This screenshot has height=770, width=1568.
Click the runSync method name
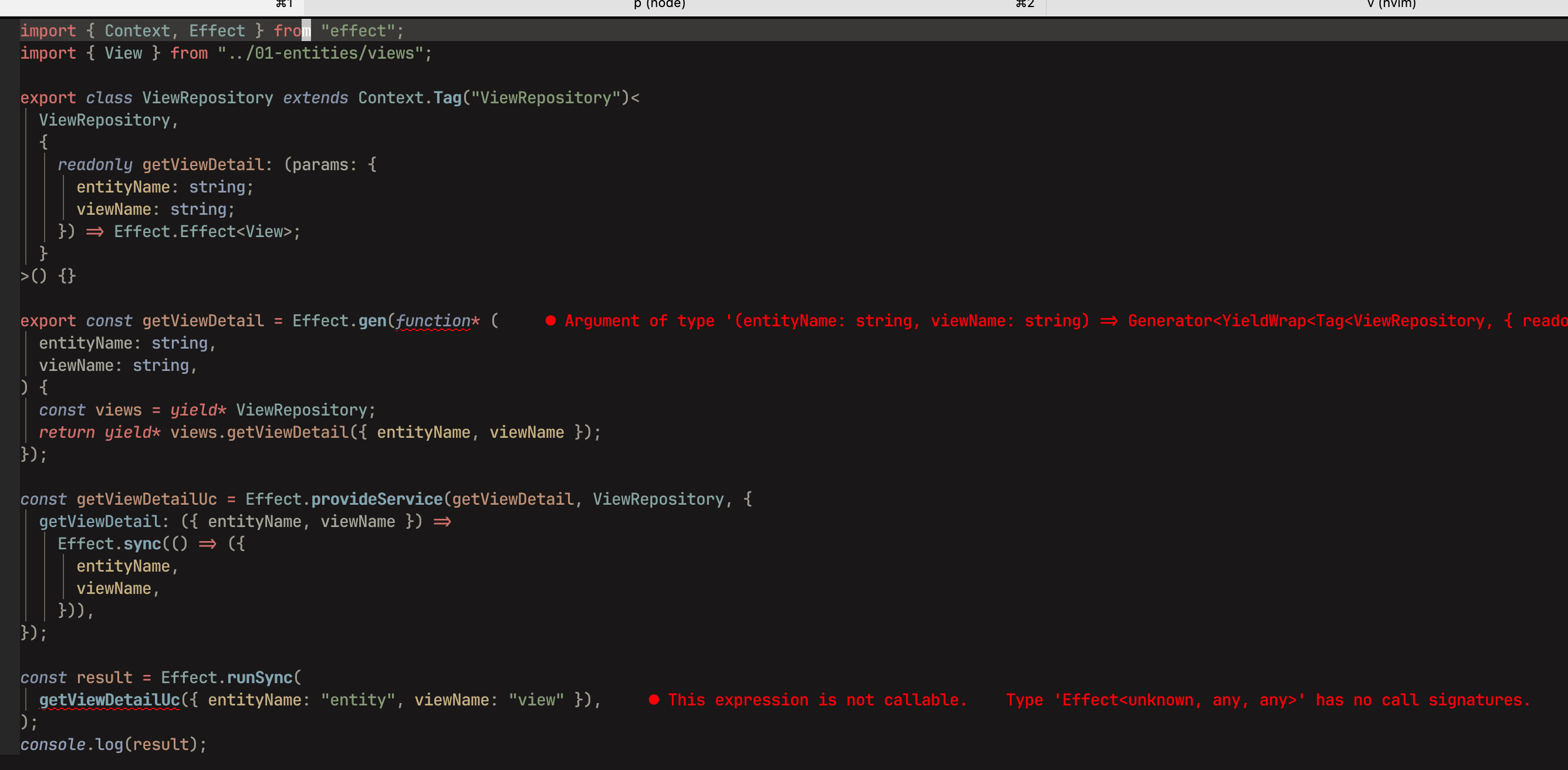click(260, 677)
